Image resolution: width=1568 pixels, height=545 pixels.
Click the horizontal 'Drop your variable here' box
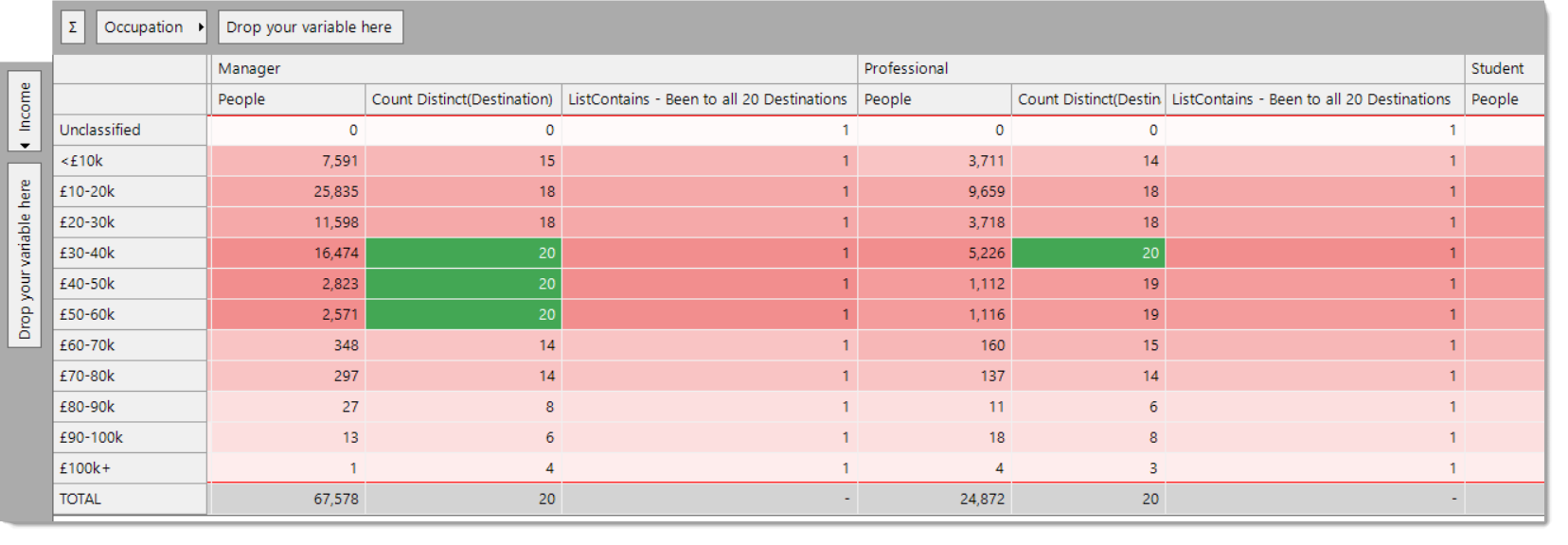coord(311,27)
